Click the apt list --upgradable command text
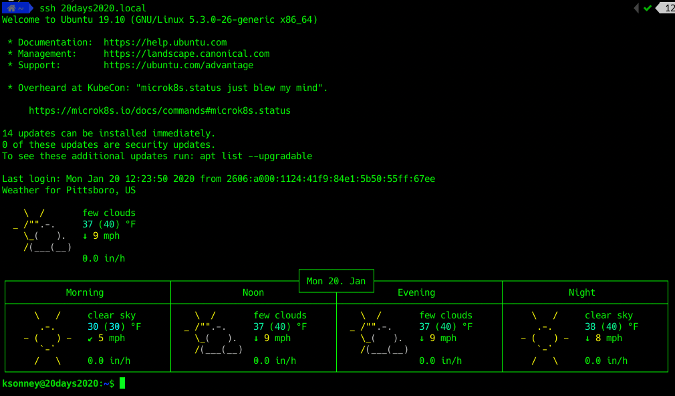675x396 pixels. 256,156
